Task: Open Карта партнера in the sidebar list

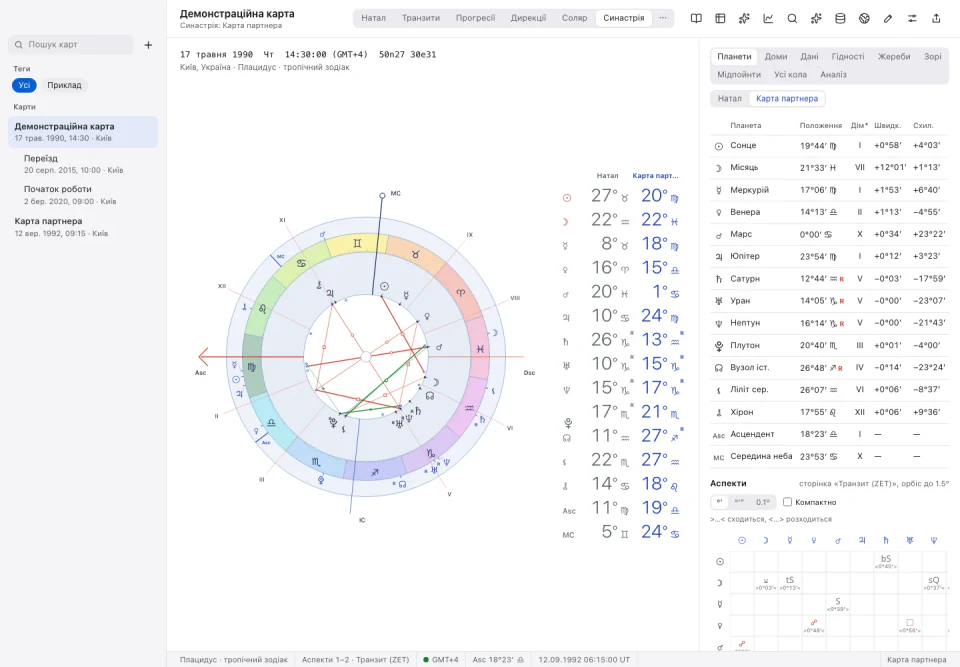Action: click(83, 227)
